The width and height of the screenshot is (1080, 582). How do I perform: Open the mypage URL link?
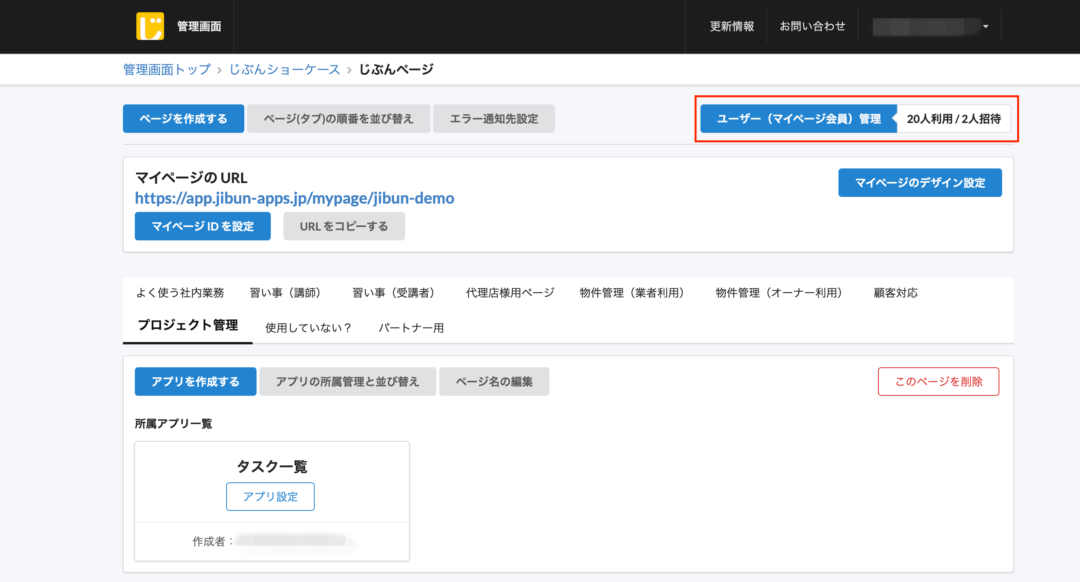294,198
